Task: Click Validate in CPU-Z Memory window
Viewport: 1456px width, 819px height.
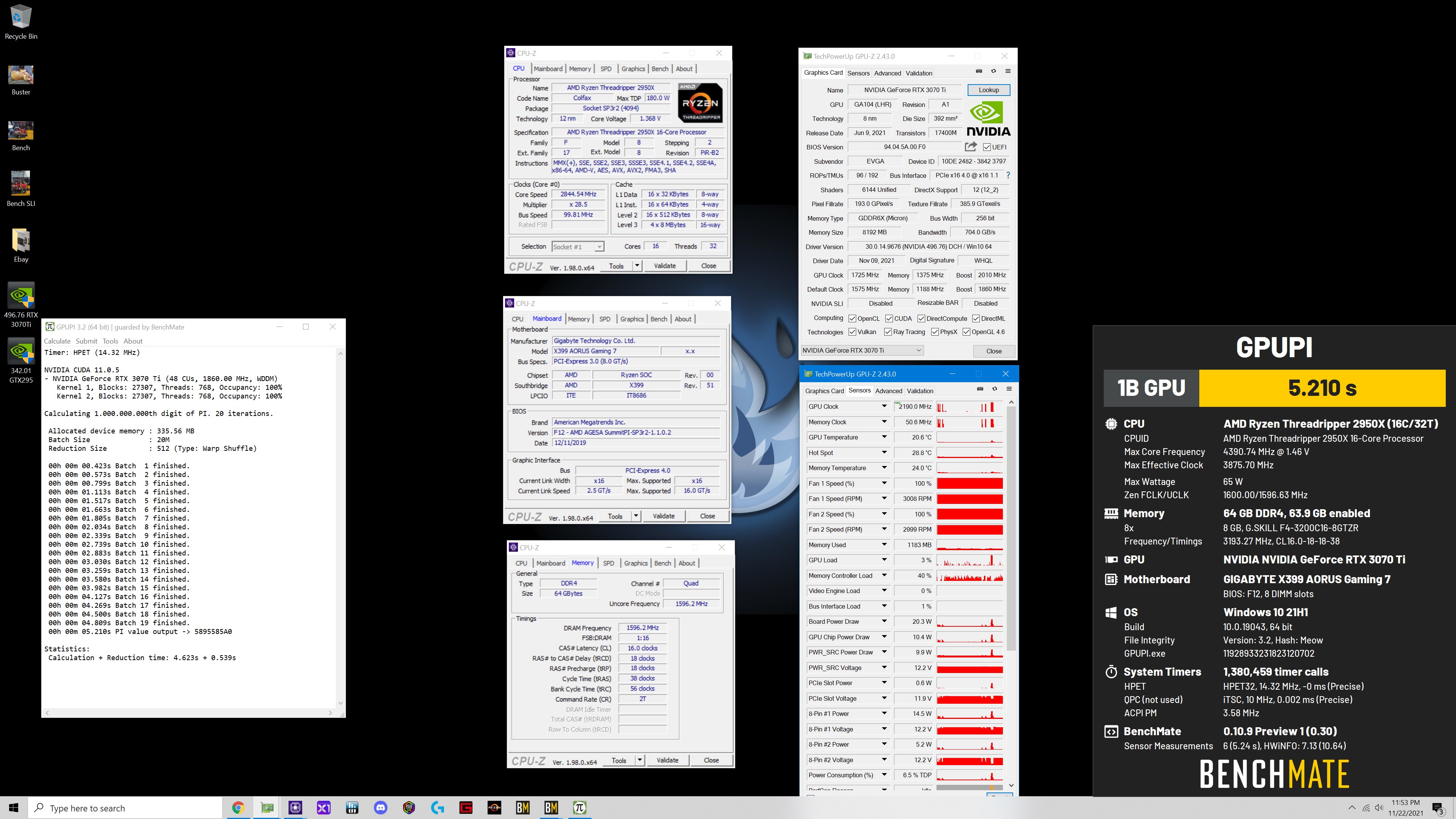Action: click(x=667, y=760)
